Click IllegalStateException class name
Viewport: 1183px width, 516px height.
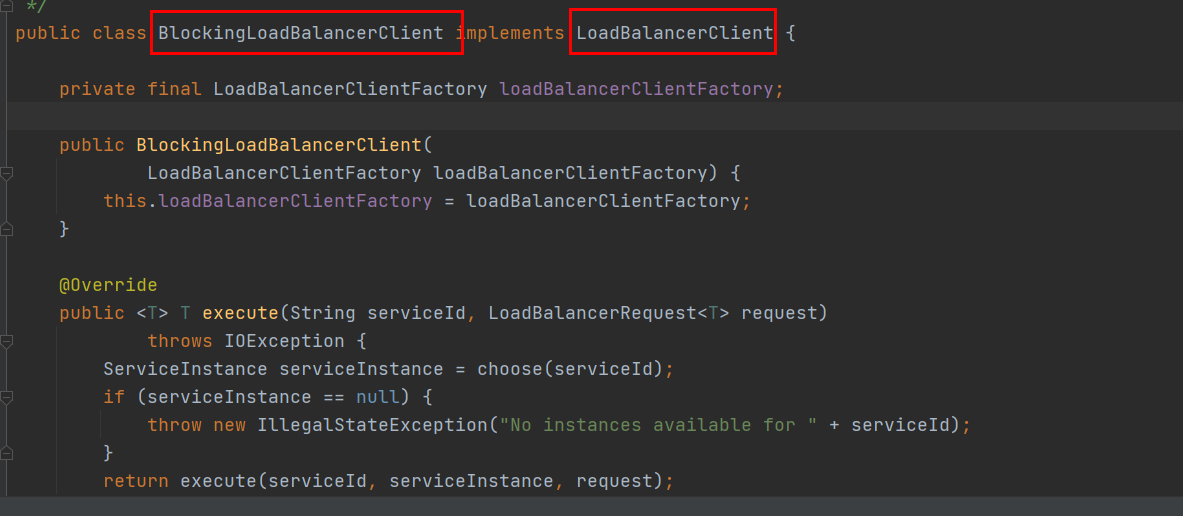point(373,425)
